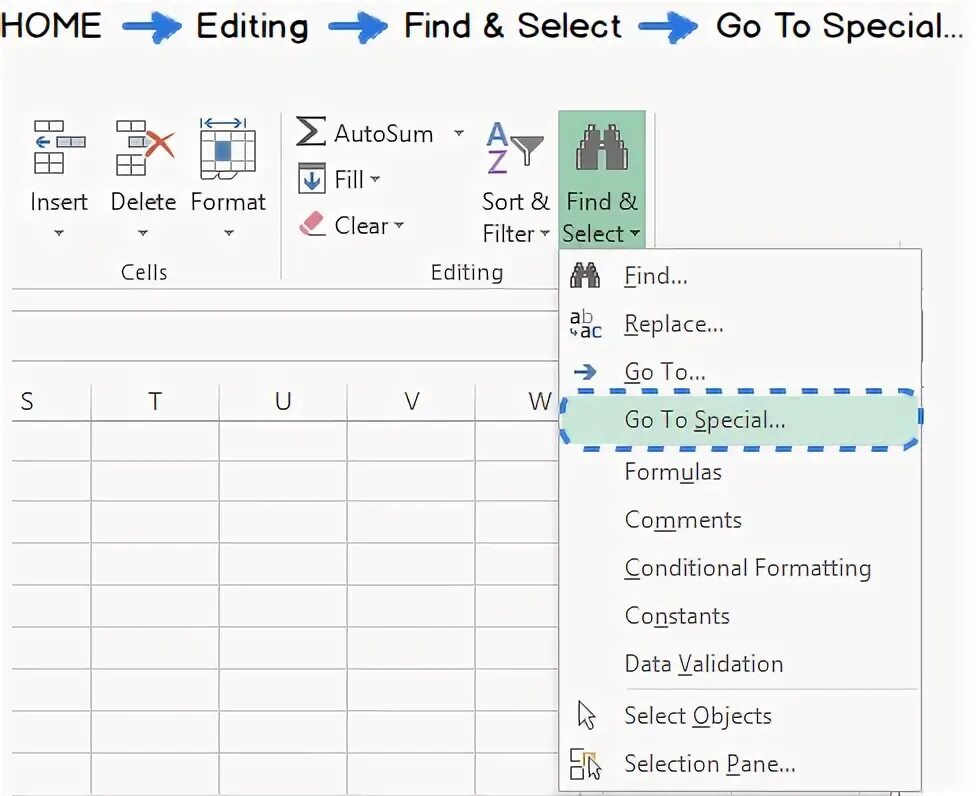Click the Format cells icon
Image resolution: width=976 pixels, height=796 pixels.
228,147
